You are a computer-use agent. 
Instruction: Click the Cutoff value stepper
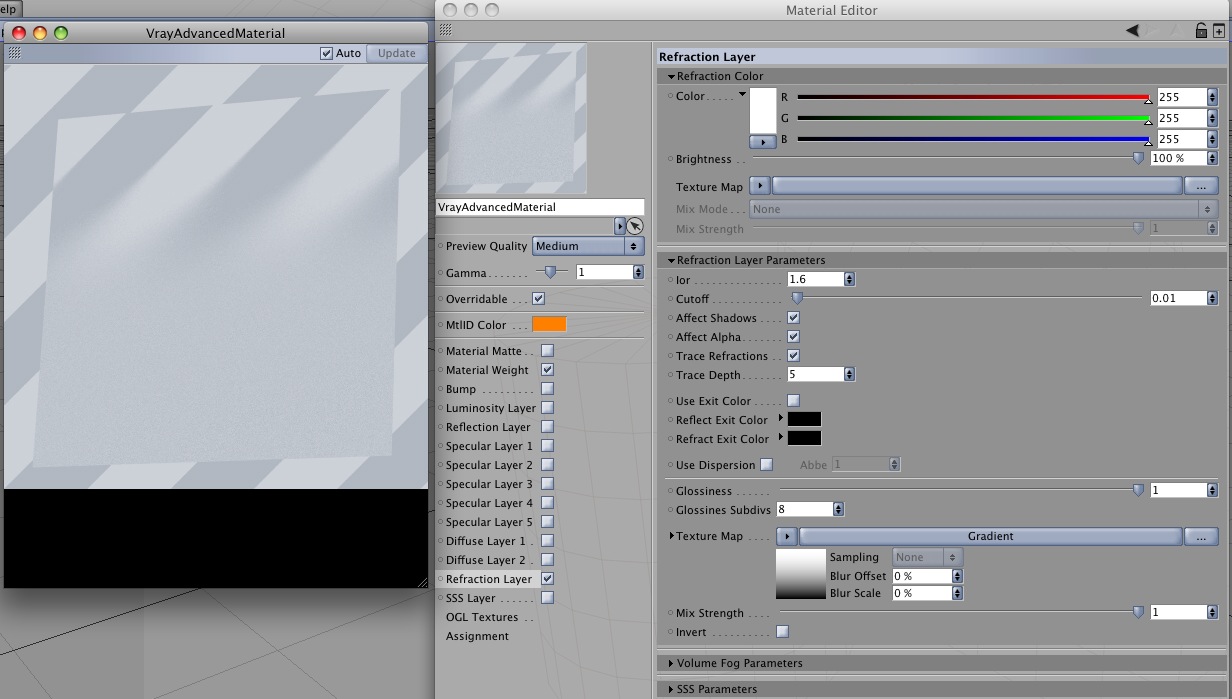1213,298
